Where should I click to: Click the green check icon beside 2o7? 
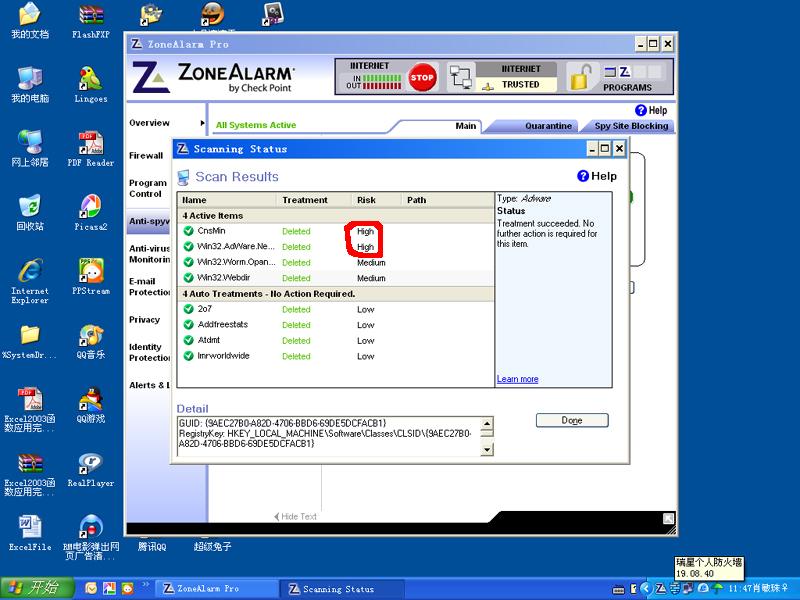[188, 309]
